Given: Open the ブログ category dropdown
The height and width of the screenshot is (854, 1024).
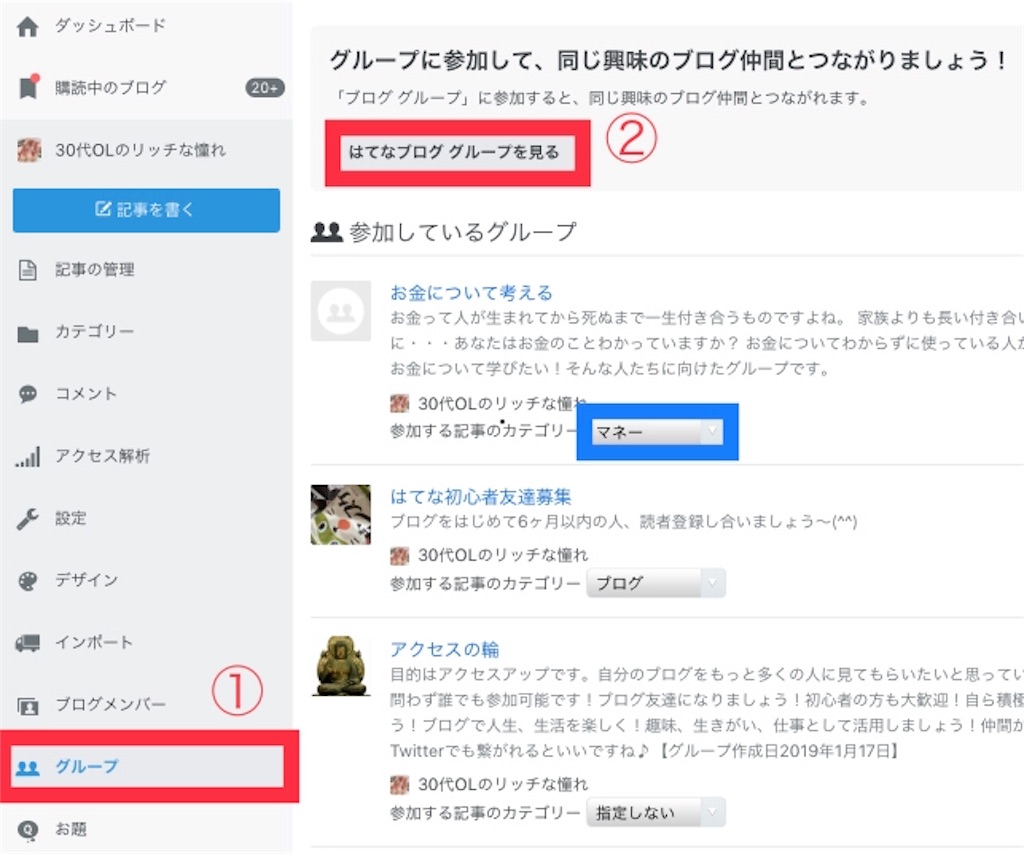Looking at the screenshot, I should click(x=656, y=583).
